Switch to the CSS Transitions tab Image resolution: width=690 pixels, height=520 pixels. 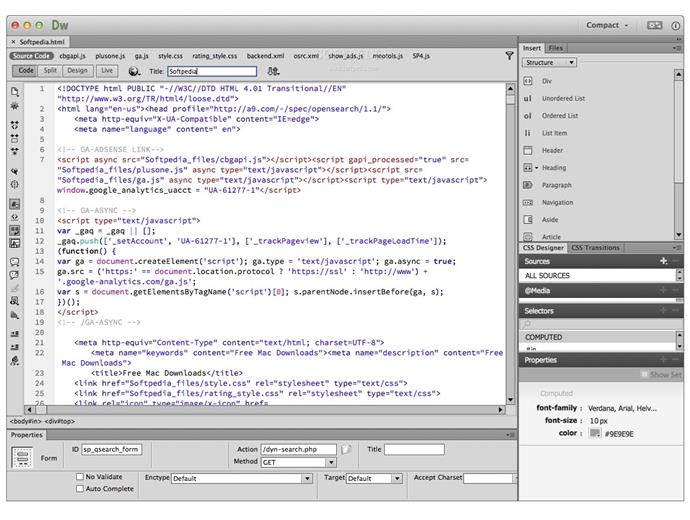click(x=595, y=248)
